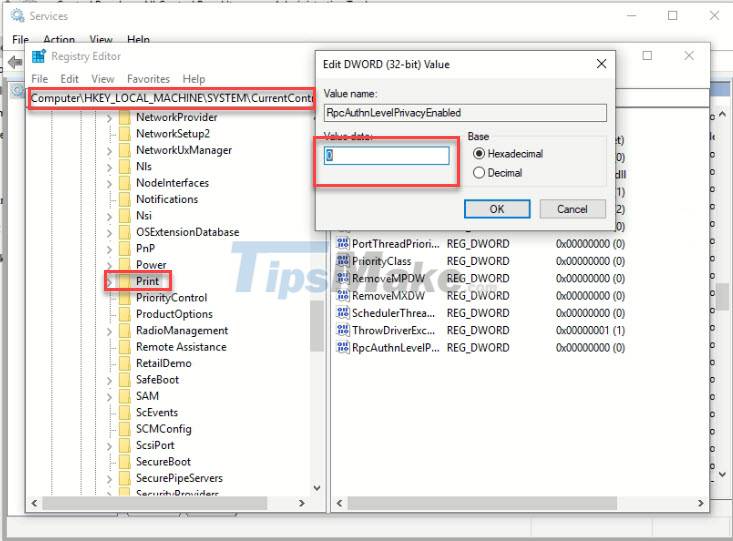
Task: Open the Favorites menu in Registry Editor
Action: tap(148, 79)
